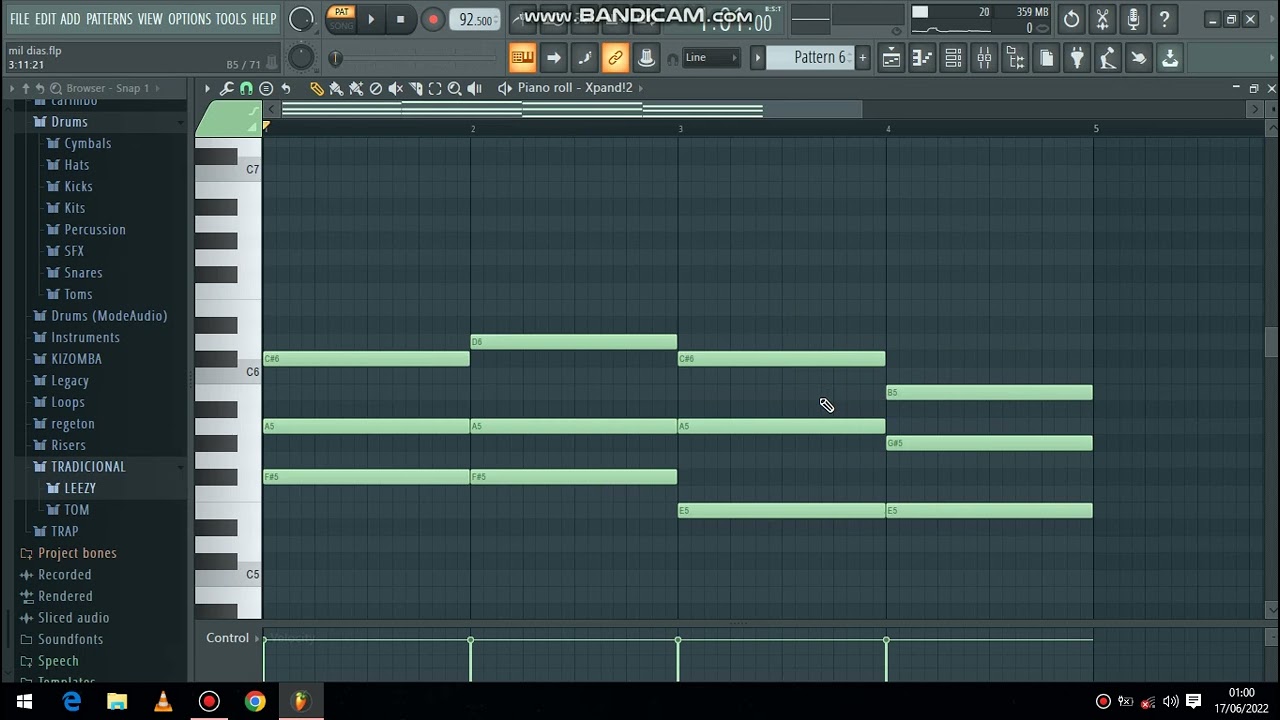This screenshot has height=720, width=1280.
Task: Open the Mixer view
Action: pos(984,58)
